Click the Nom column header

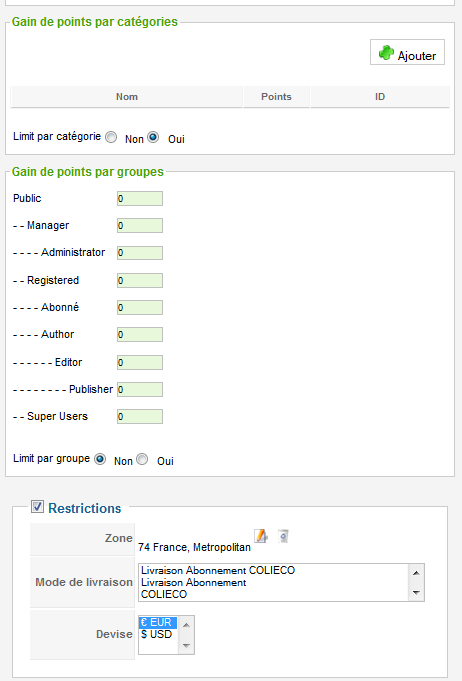click(x=126, y=96)
